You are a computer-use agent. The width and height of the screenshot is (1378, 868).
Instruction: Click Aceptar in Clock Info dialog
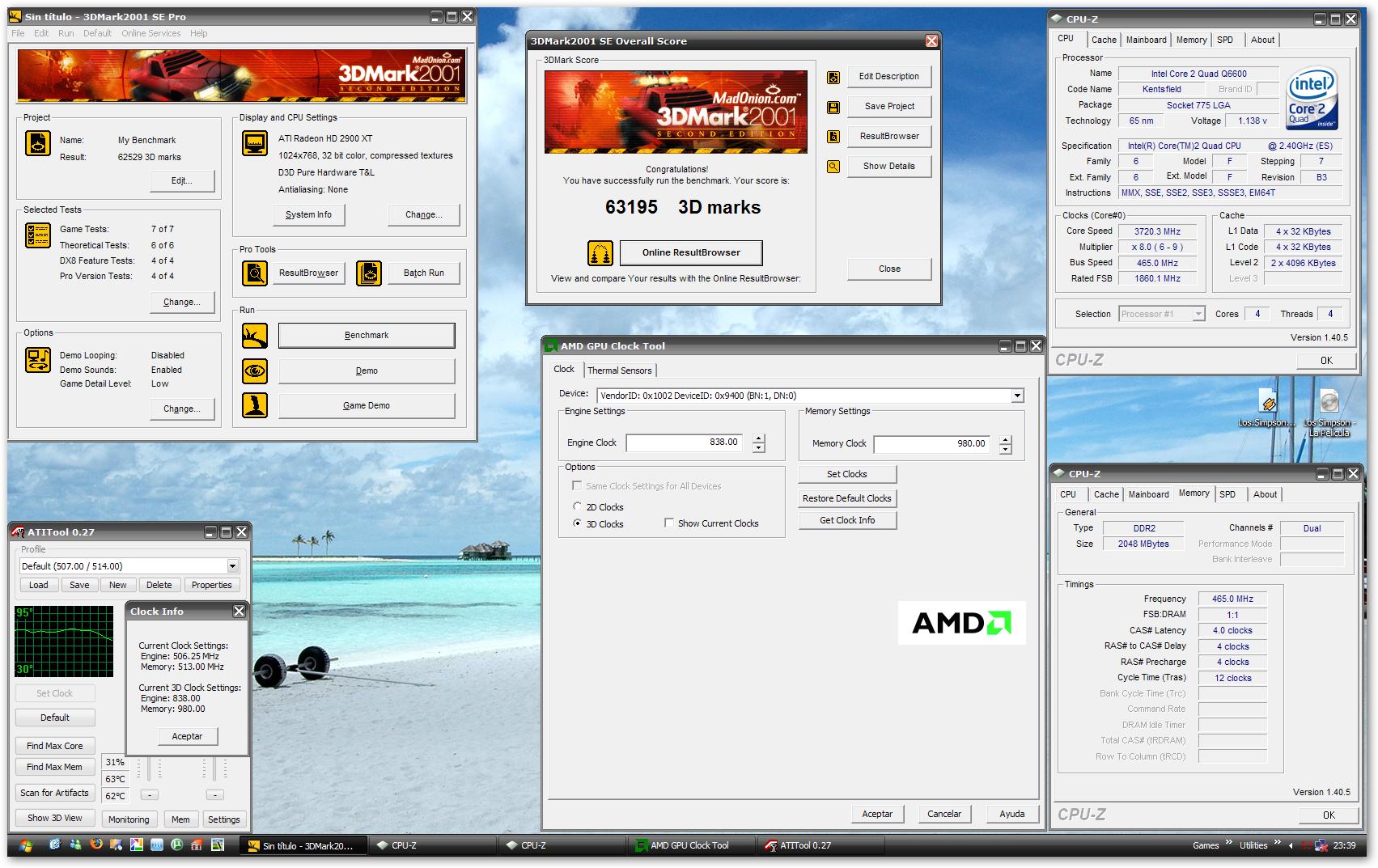coord(187,736)
